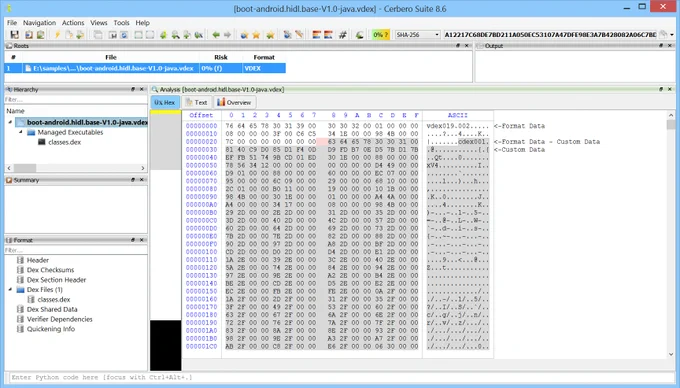Close the Analysis panel
The width and height of the screenshot is (680, 388).
670,89
